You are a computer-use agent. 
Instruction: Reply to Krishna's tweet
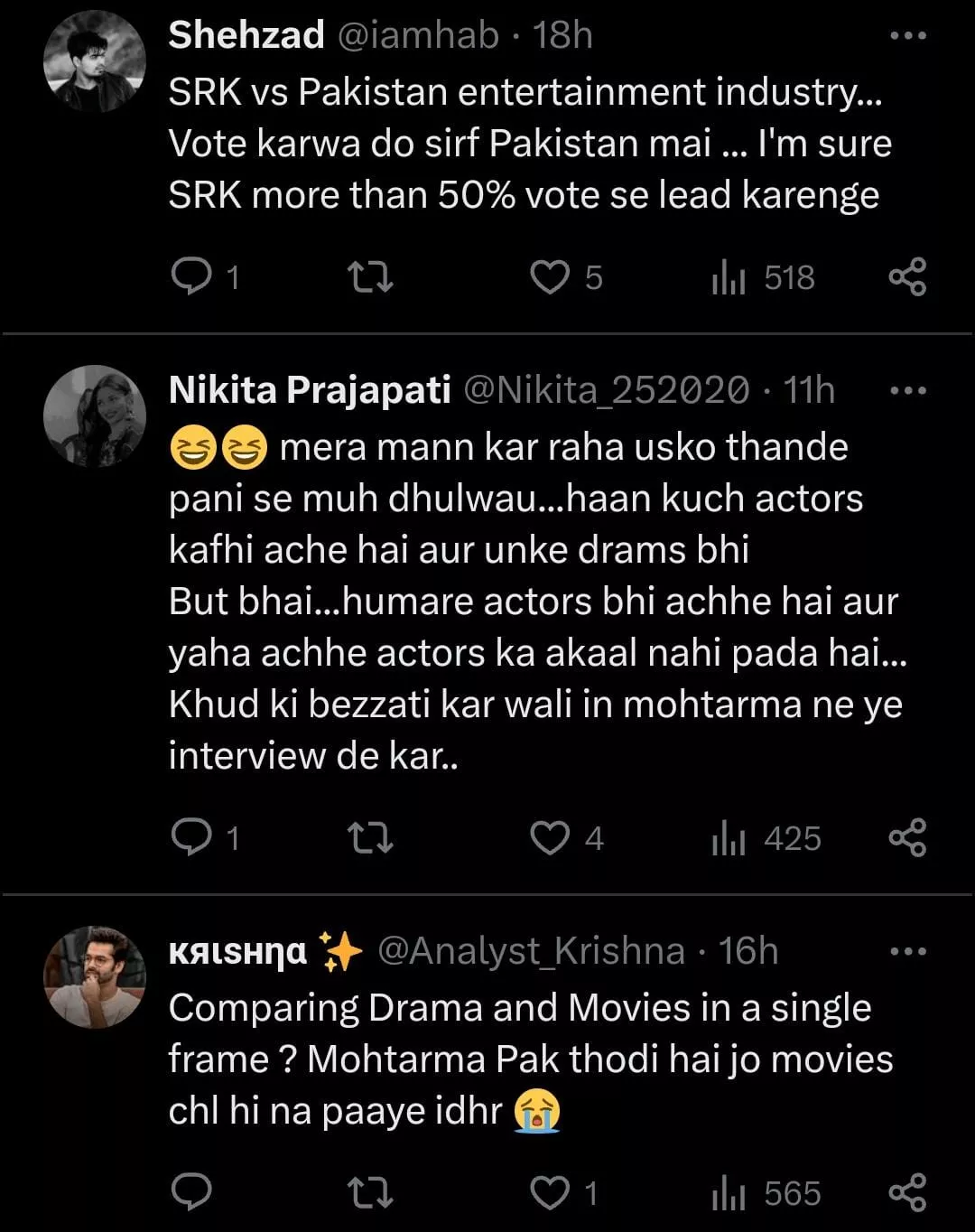(x=191, y=1193)
